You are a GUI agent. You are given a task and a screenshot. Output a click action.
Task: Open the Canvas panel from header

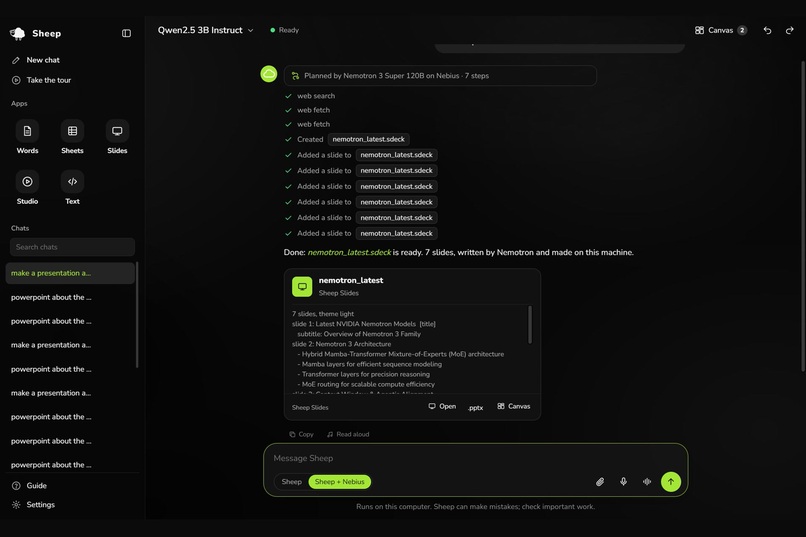(721, 30)
